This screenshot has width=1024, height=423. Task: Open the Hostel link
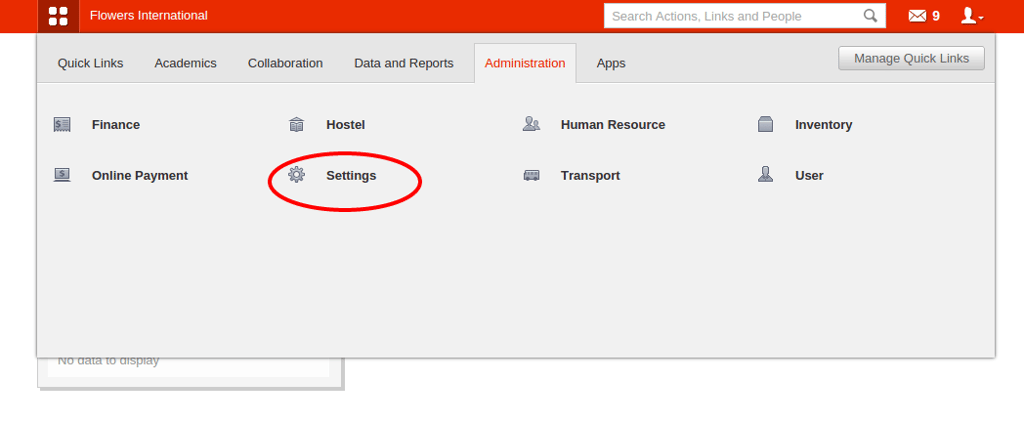tap(345, 125)
